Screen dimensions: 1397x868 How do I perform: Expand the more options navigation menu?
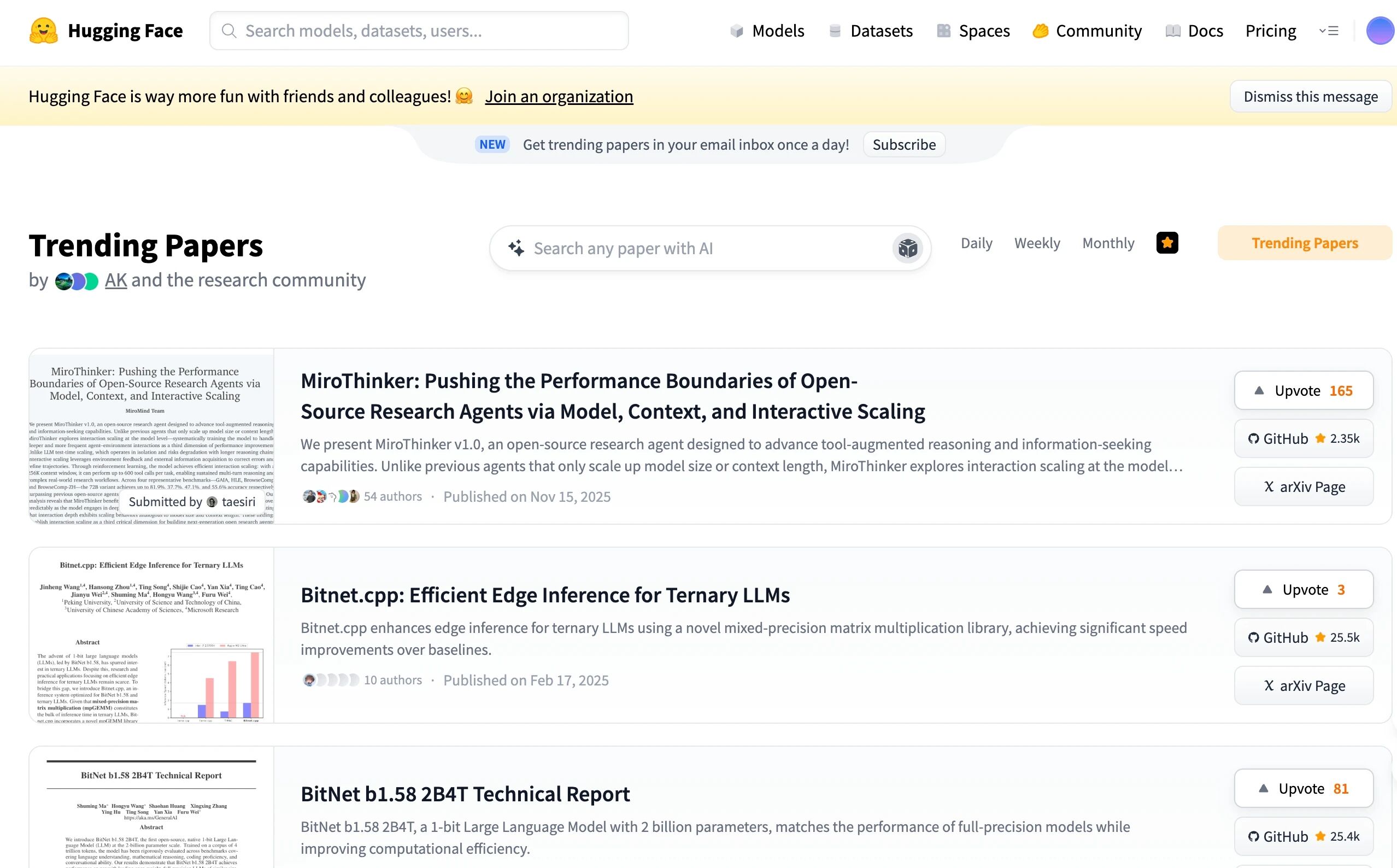(x=1328, y=31)
